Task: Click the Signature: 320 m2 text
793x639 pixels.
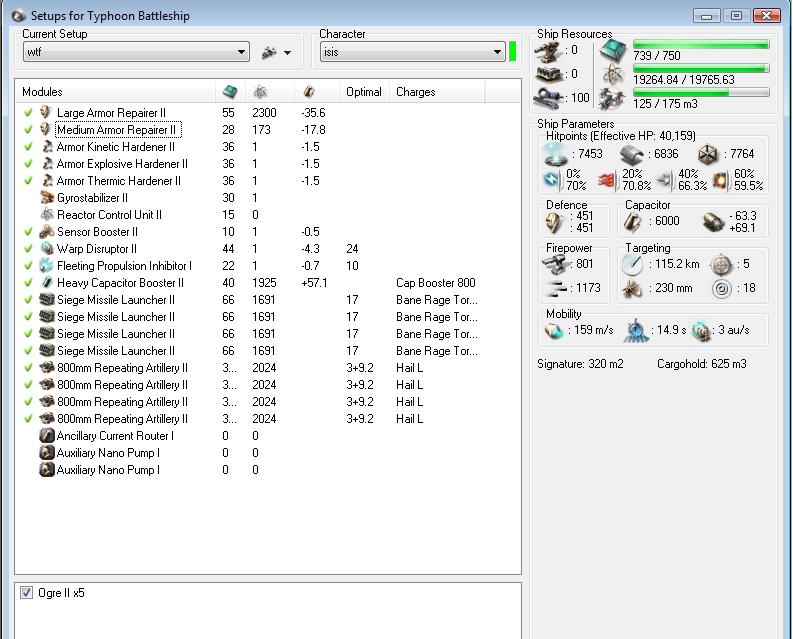Action: coord(580,364)
